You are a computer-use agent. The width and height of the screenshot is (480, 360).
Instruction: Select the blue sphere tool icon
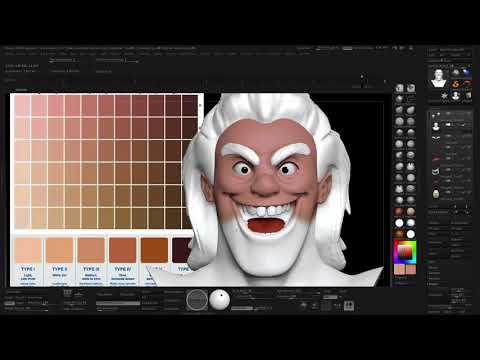tap(466, 72)
